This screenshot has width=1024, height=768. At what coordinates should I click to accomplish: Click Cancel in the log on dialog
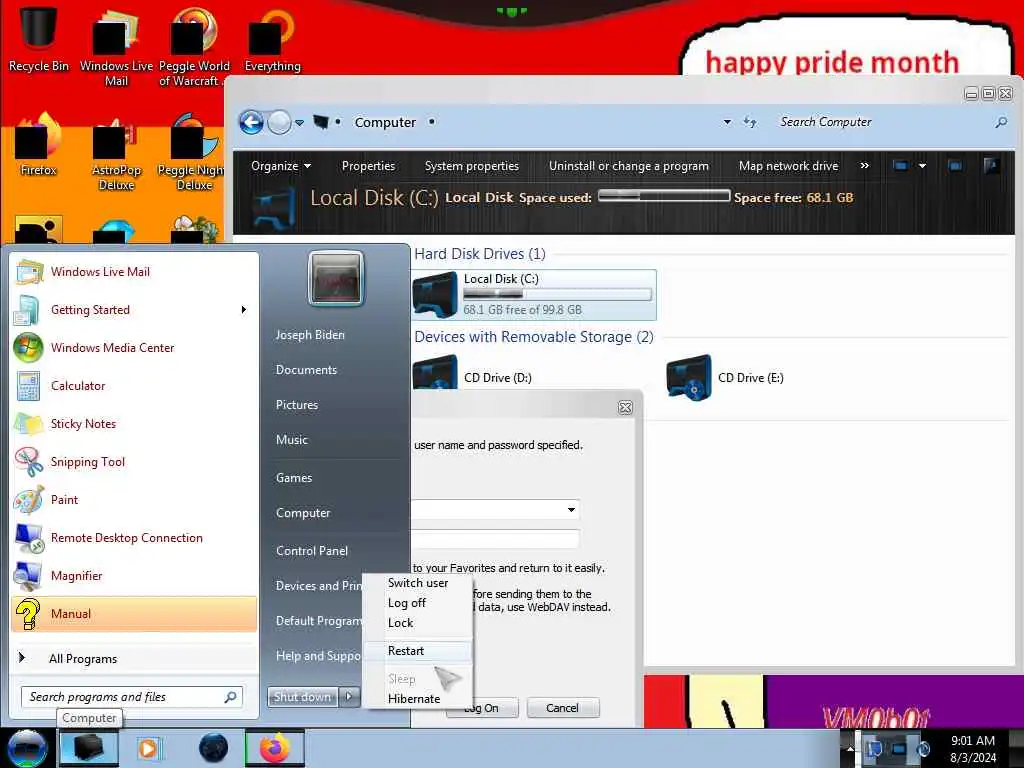pos(562,708)
